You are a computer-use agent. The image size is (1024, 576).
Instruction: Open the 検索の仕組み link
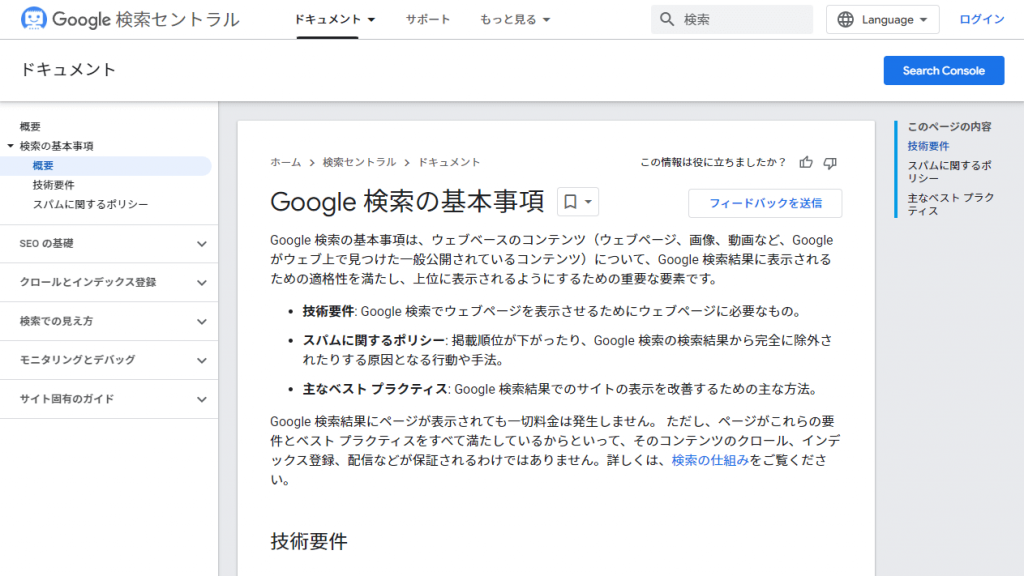click(x=710, y=460)
